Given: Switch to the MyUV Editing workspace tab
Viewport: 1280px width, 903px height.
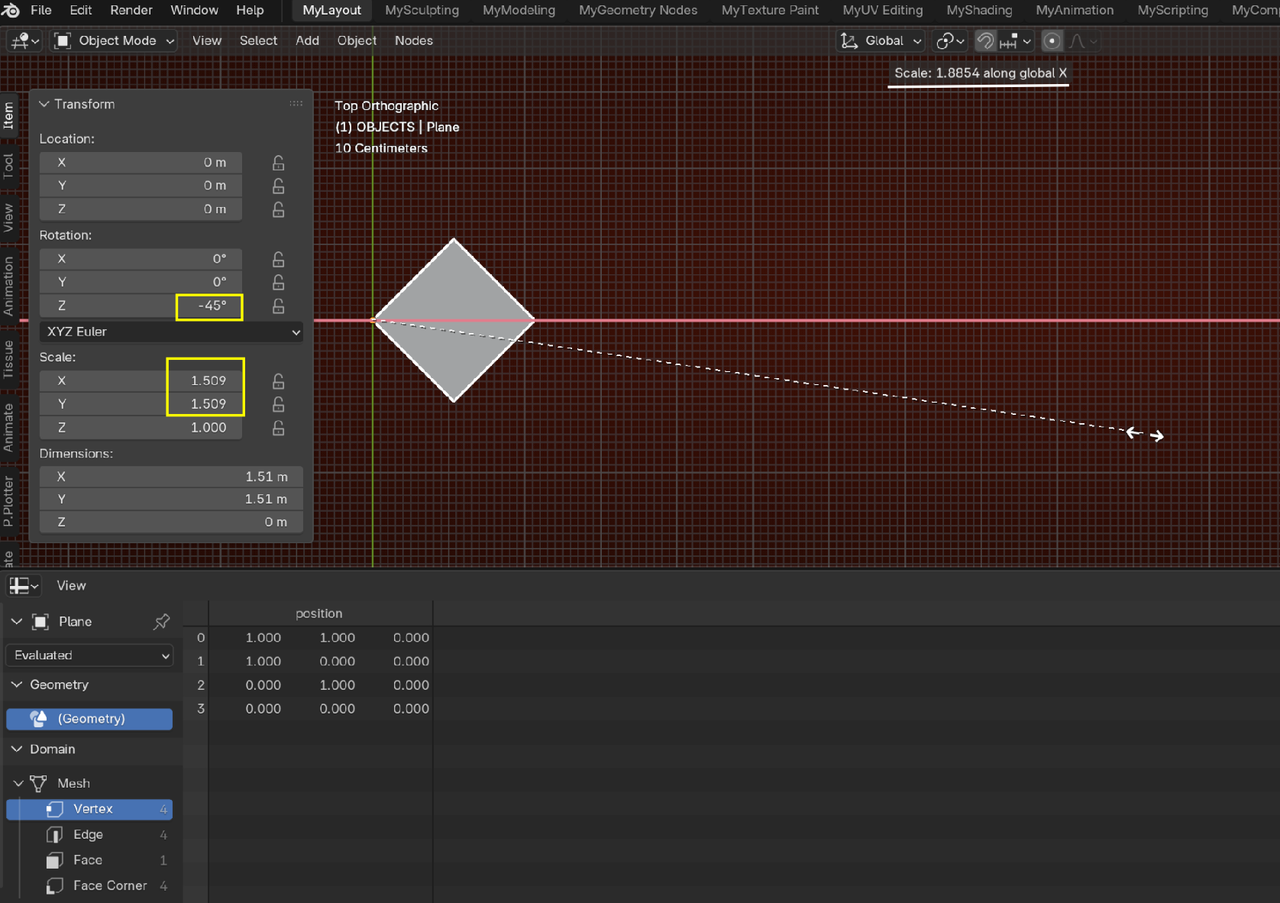Looking at the screenshot, I should coord(882,10).
